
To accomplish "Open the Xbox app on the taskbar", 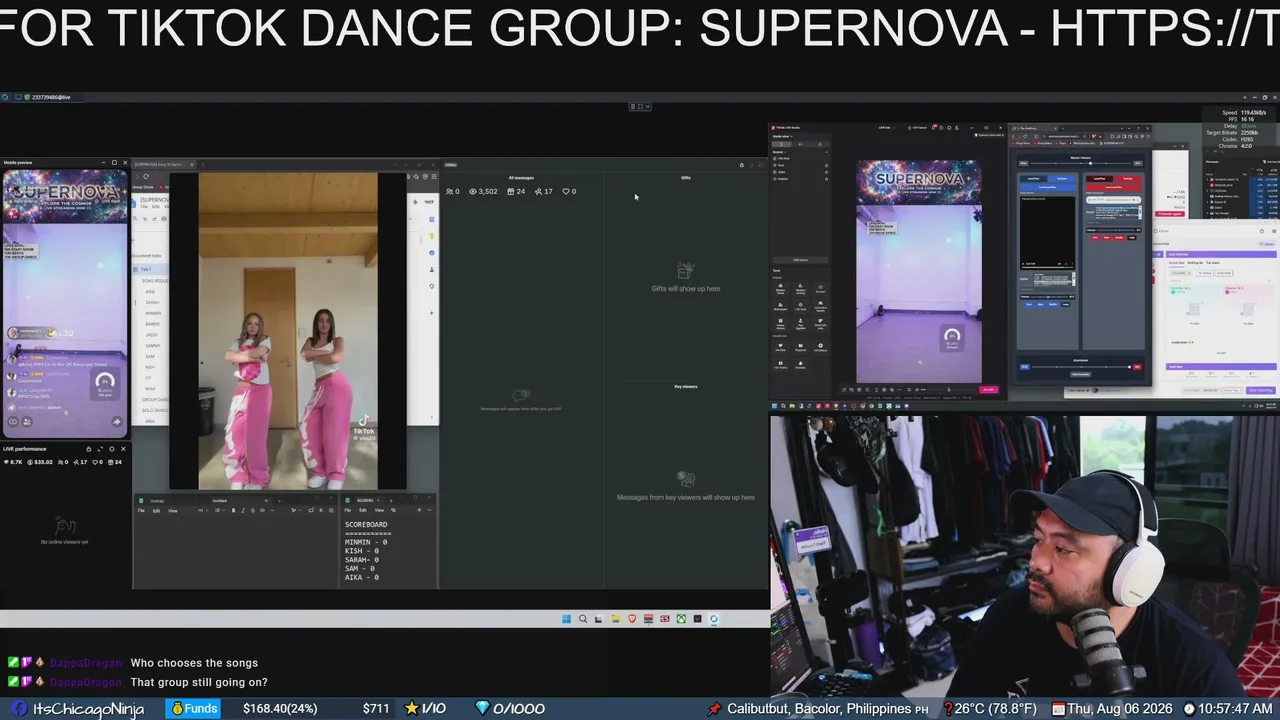I will (x=681, y=619).
